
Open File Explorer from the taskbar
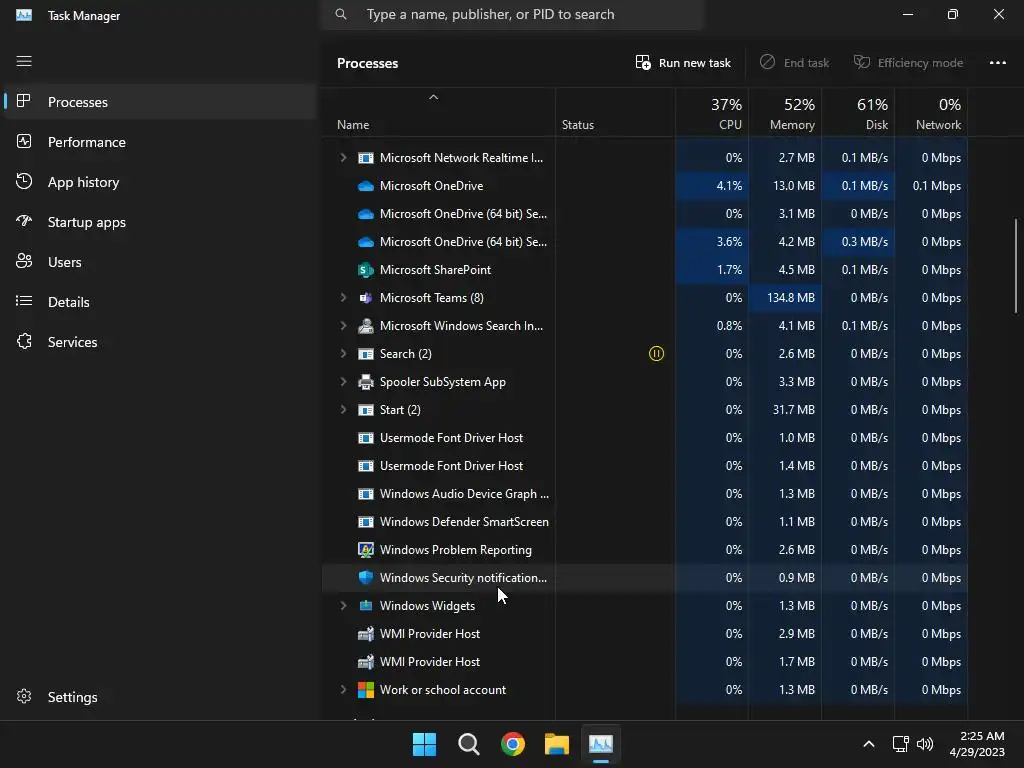click(557, 744)
